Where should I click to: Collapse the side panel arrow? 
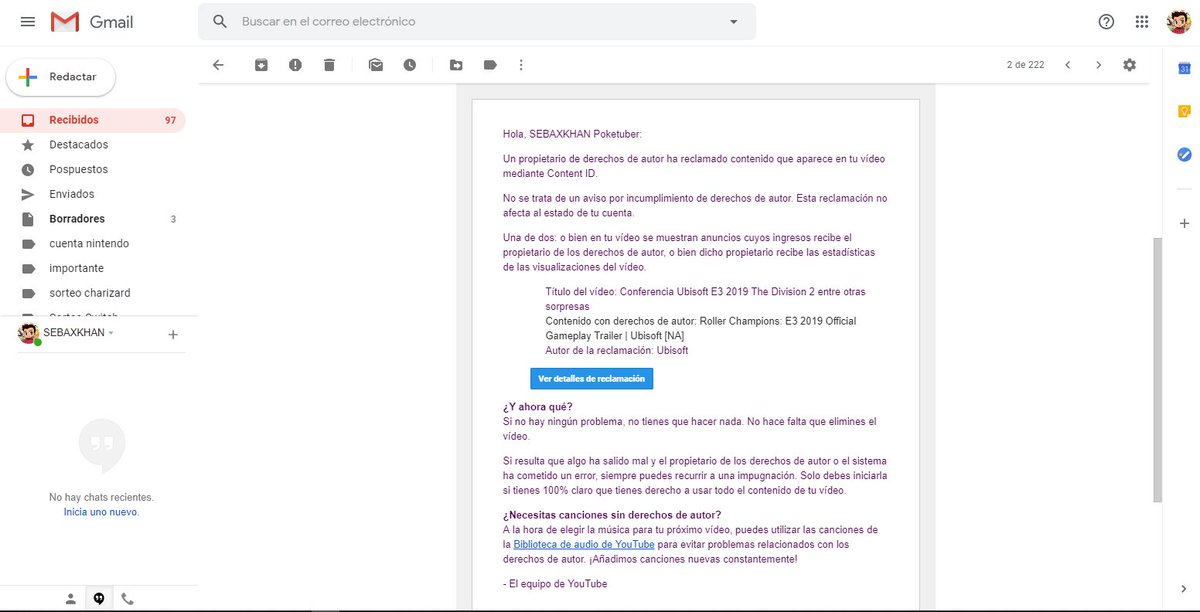point(1184,588)
